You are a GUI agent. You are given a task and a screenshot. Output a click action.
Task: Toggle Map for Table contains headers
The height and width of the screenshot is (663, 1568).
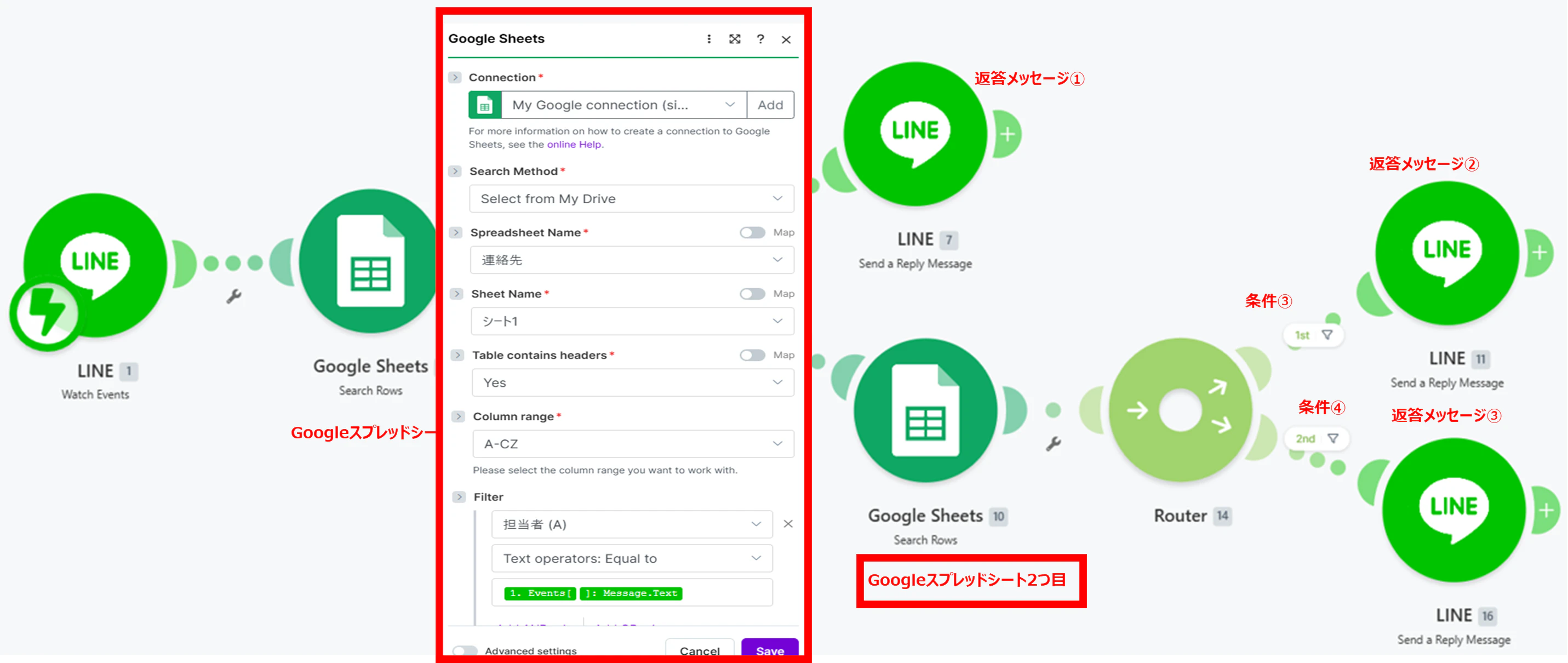tap(752, 356)
